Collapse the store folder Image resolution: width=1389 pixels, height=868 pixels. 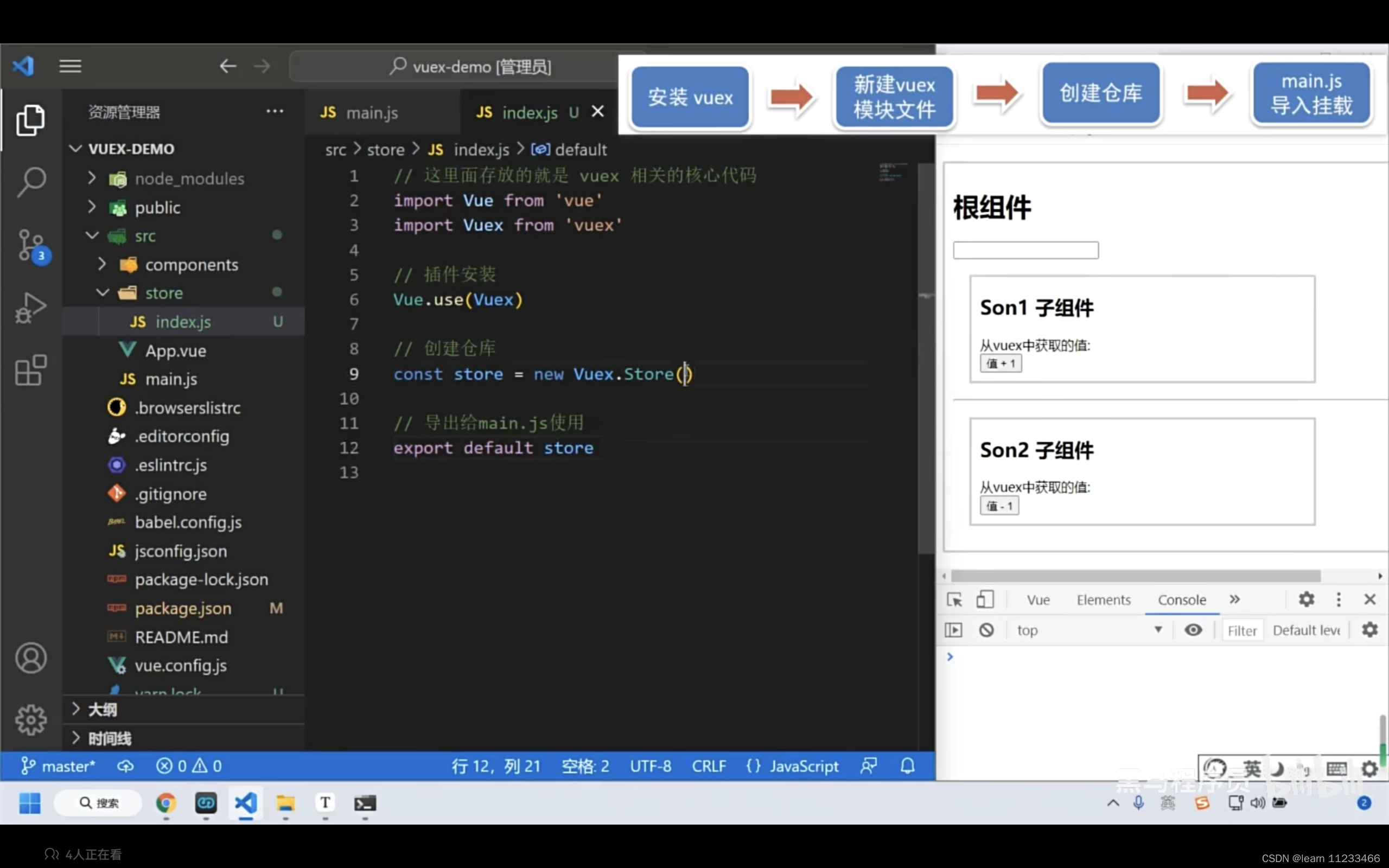[x=163, y=293]
